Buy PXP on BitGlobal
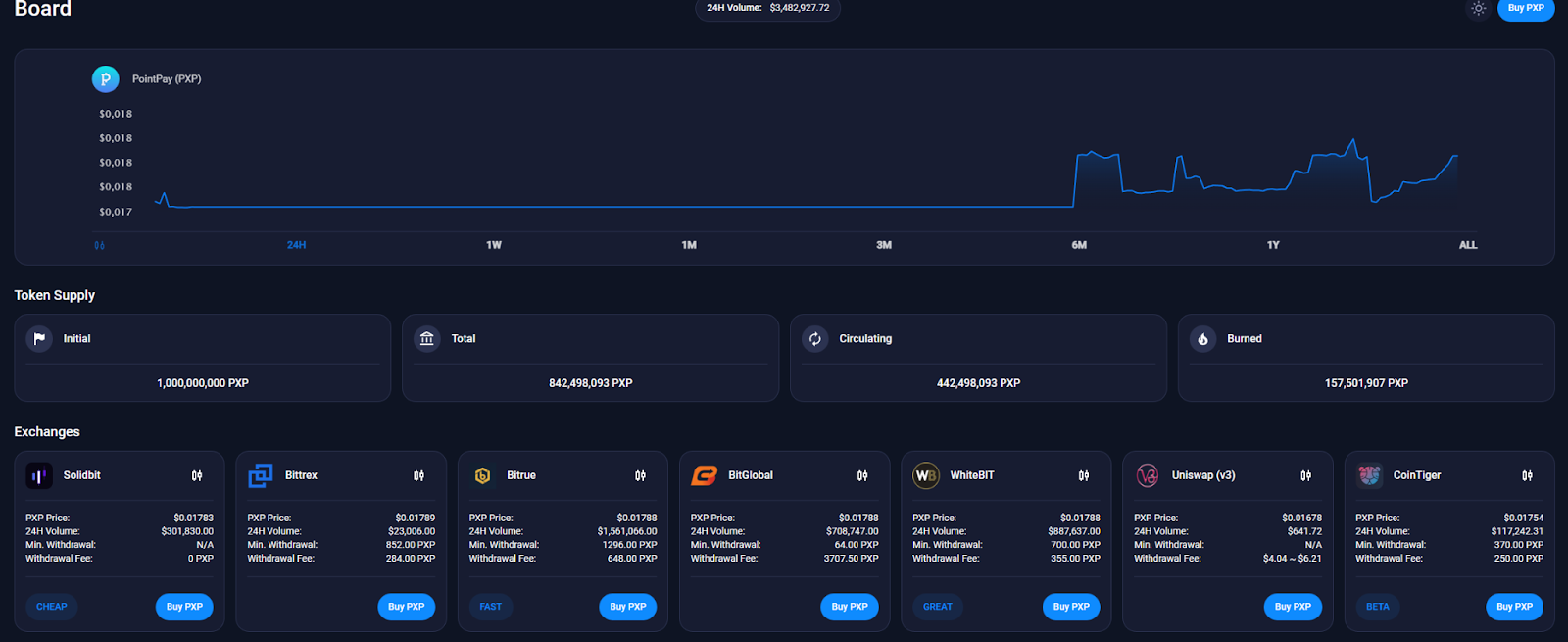This screenshot has width=1568, height=642. [x=850, y=607]
